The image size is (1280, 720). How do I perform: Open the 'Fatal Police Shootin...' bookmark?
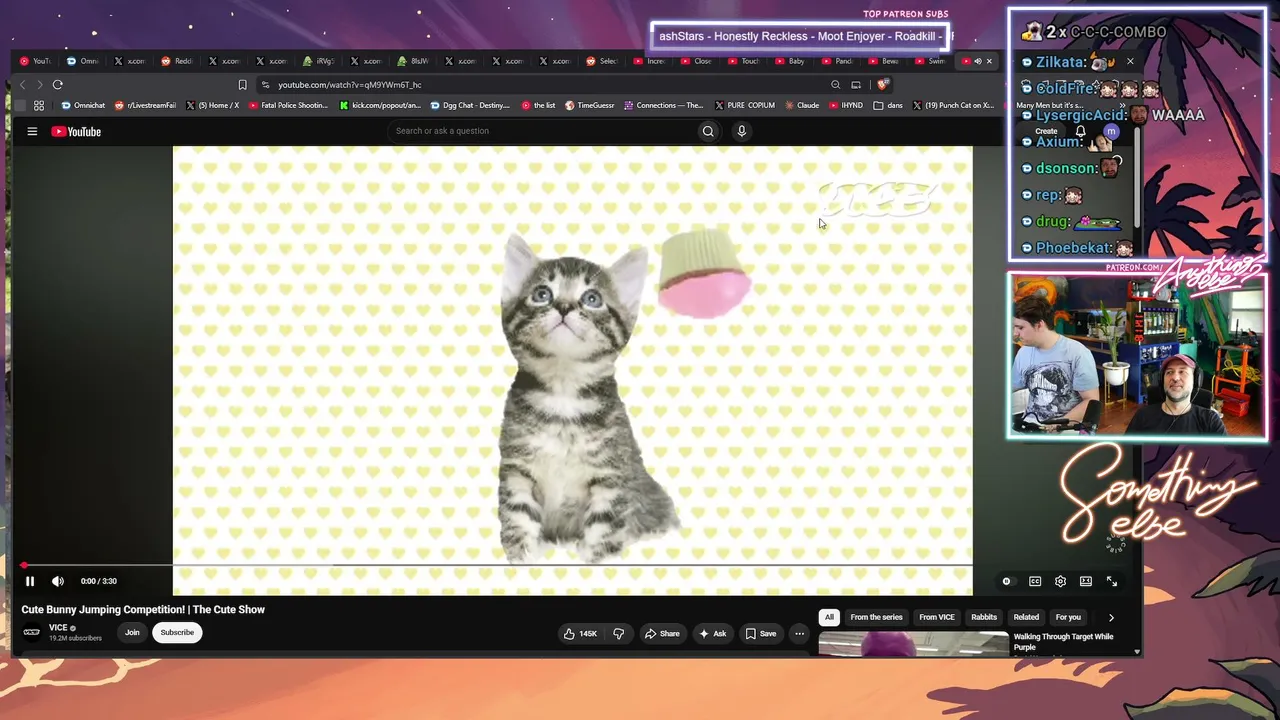click(288, 105)
